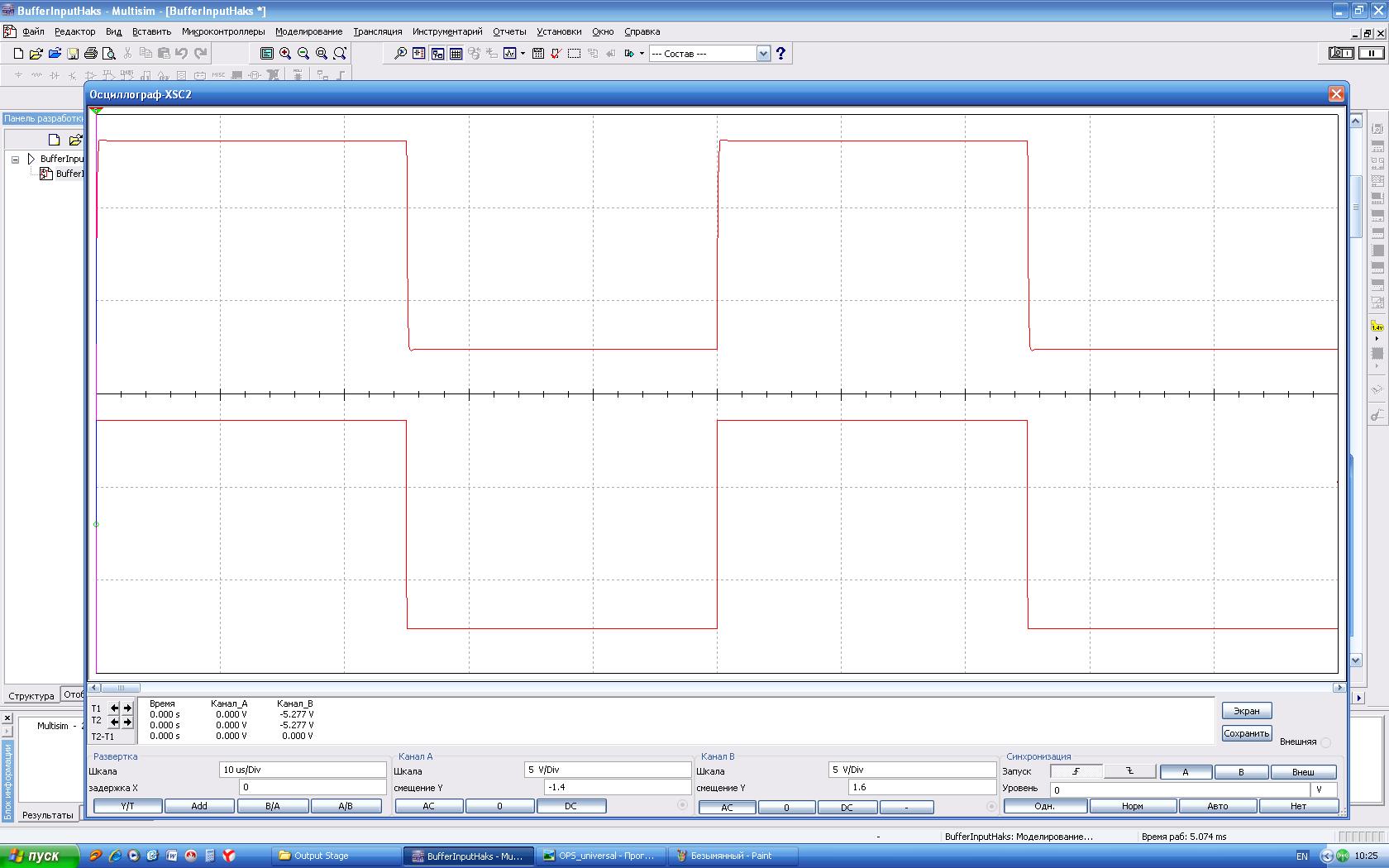Open the Состав dropdown list
Image resolution: width=1389 pixels, height=868 pixels.
pos(763,54)
